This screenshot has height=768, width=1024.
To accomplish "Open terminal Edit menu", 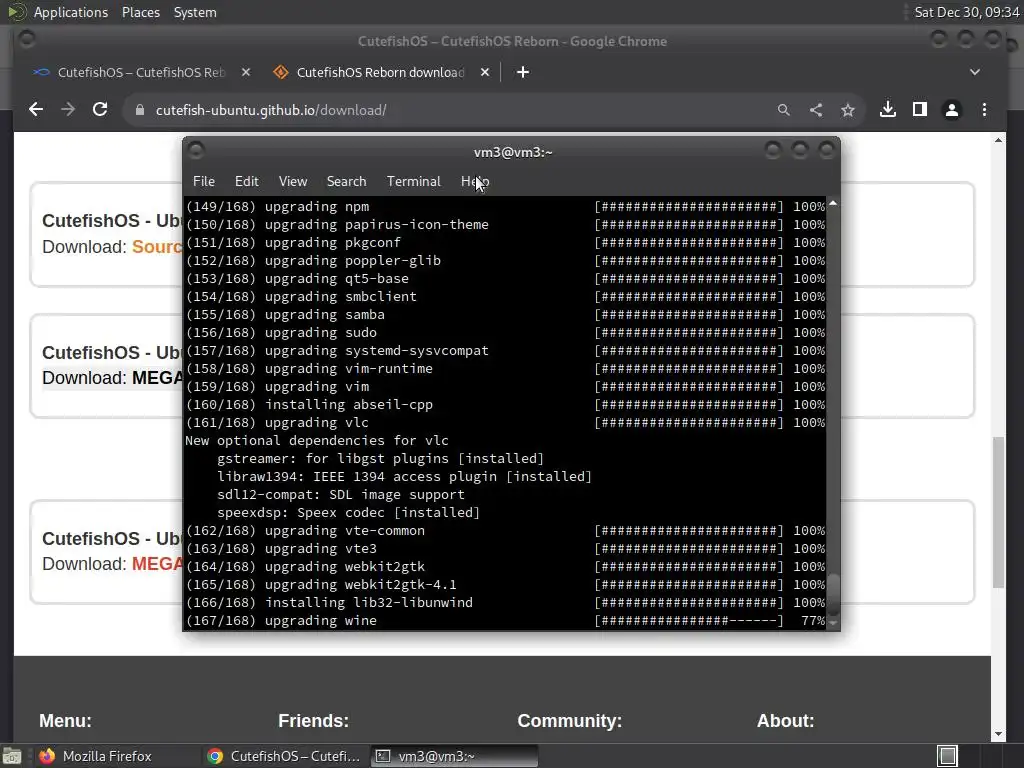I will 246,182.
